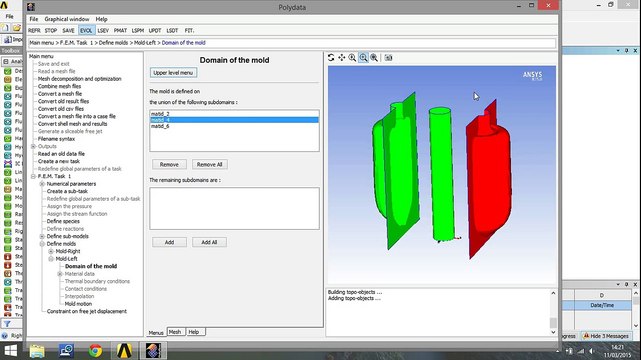Toggle the EVOL toolbar button
Image resolution: width=641 pixels, height=360 pixels.
(86, 31)
